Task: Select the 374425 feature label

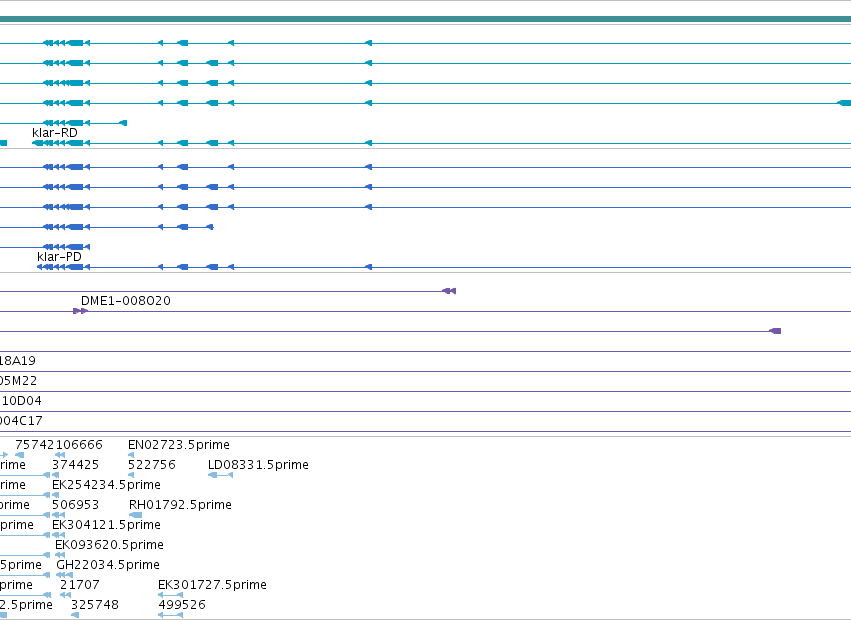Action: (x=75, y=465)
